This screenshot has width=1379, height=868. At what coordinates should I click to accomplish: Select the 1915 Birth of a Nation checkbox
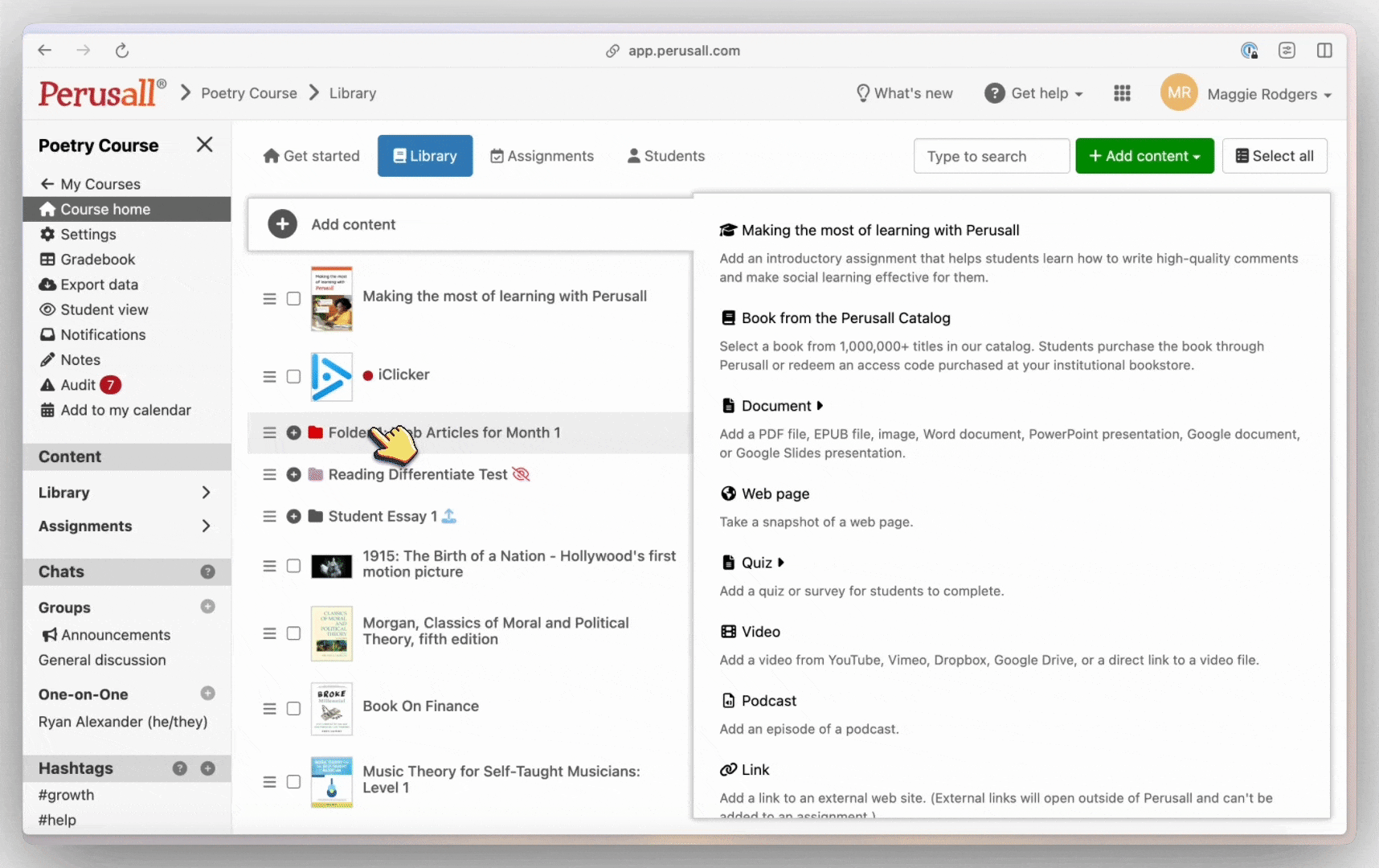click(x=293, y=566)
